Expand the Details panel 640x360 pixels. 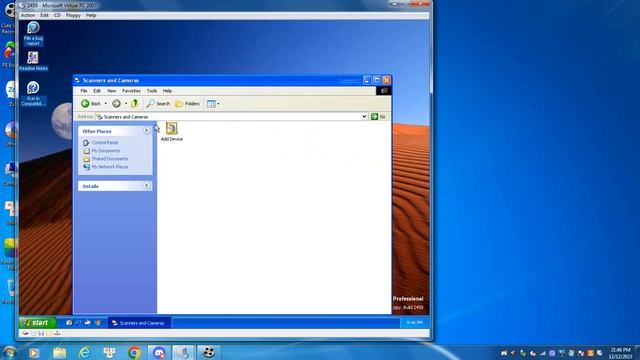click(147, 186)
